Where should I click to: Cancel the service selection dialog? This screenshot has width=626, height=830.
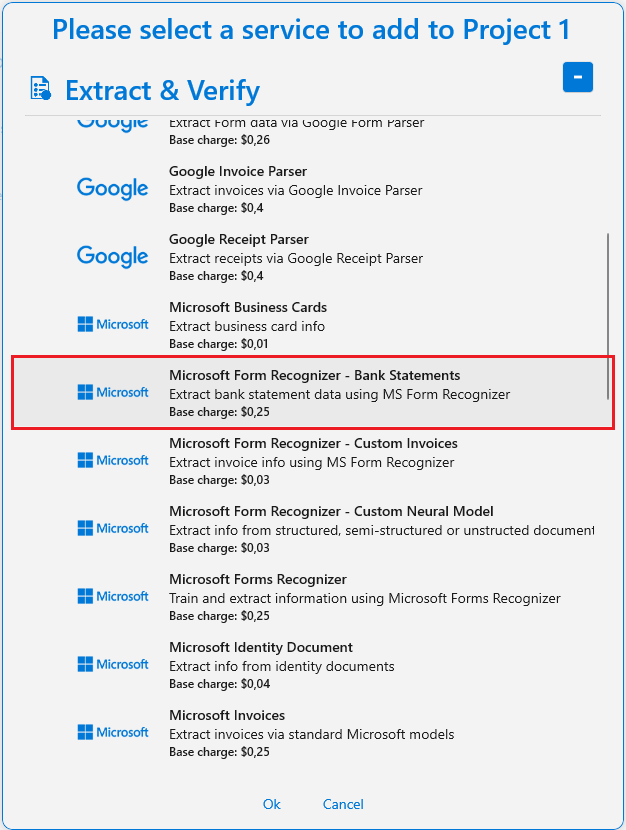click(x=343, y=804)
